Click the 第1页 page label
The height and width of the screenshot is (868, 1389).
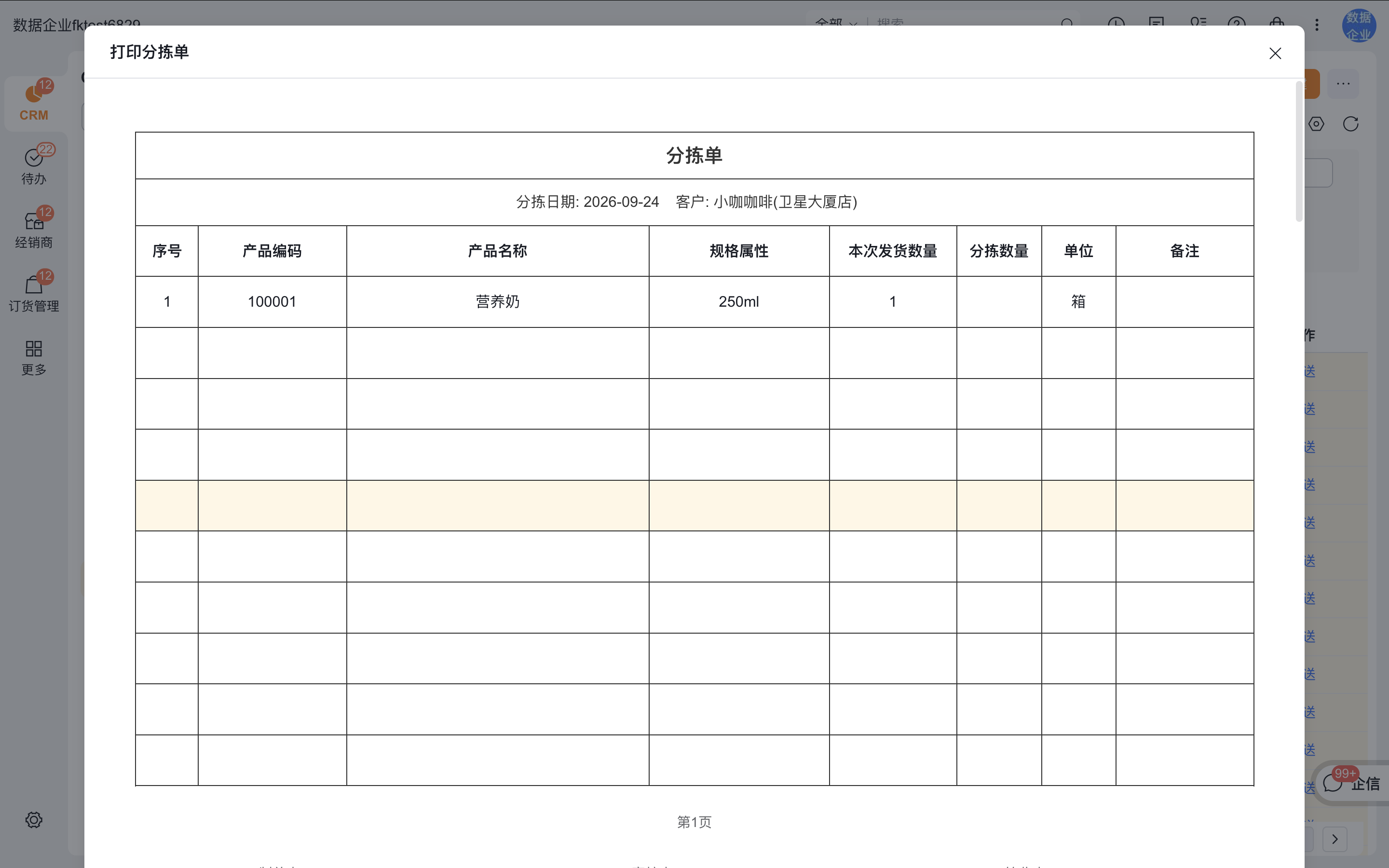pyautogui.click(x=694, y=822)
